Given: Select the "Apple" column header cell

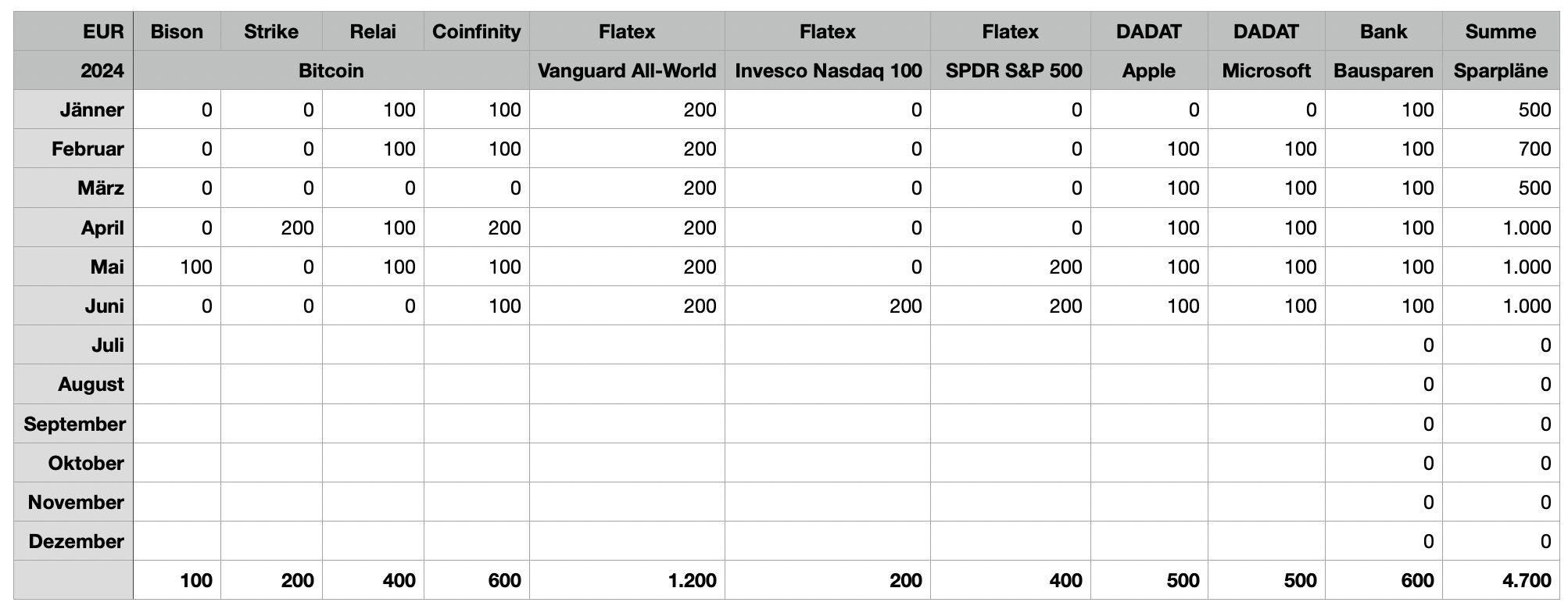Looking at the screenshot, I should (1148, 70).
